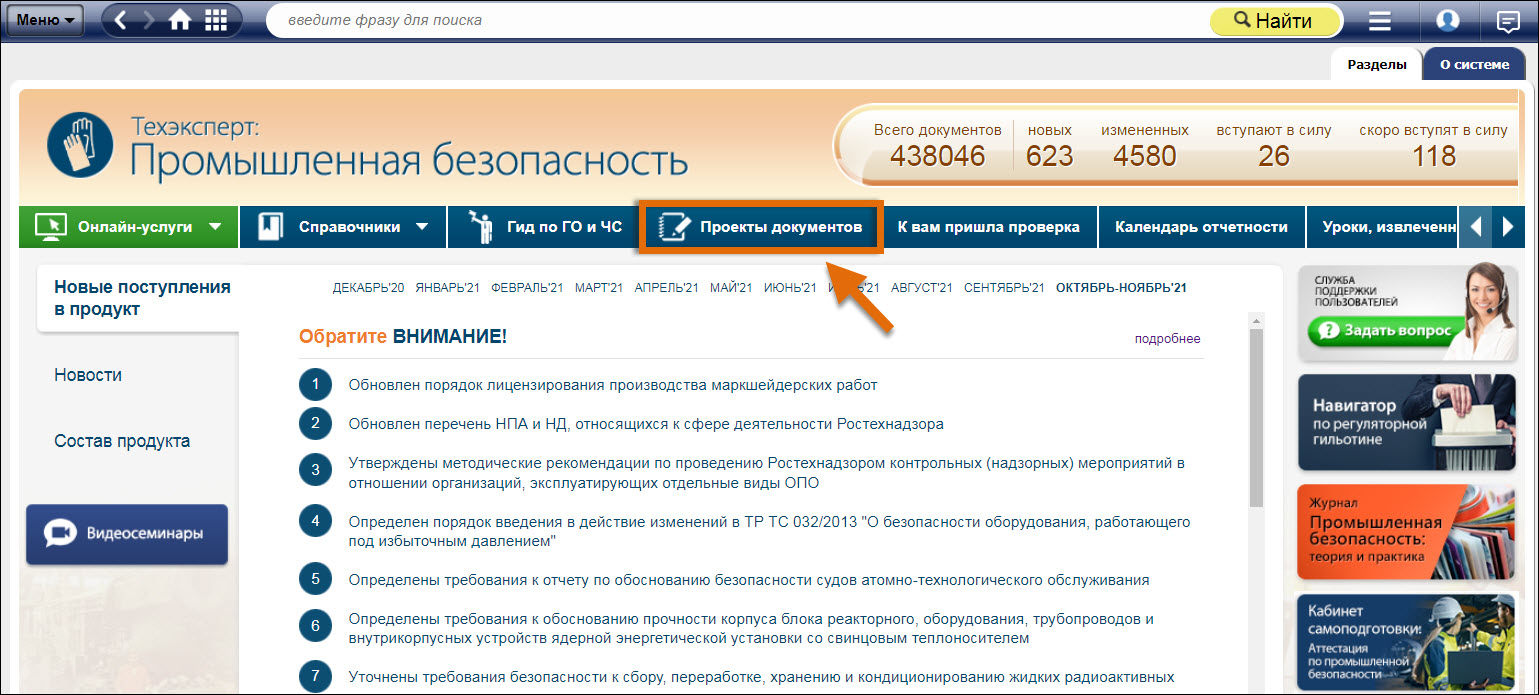Go forward with the right arrow navigation icon
1539x695 pixels.
click(150, 20)
